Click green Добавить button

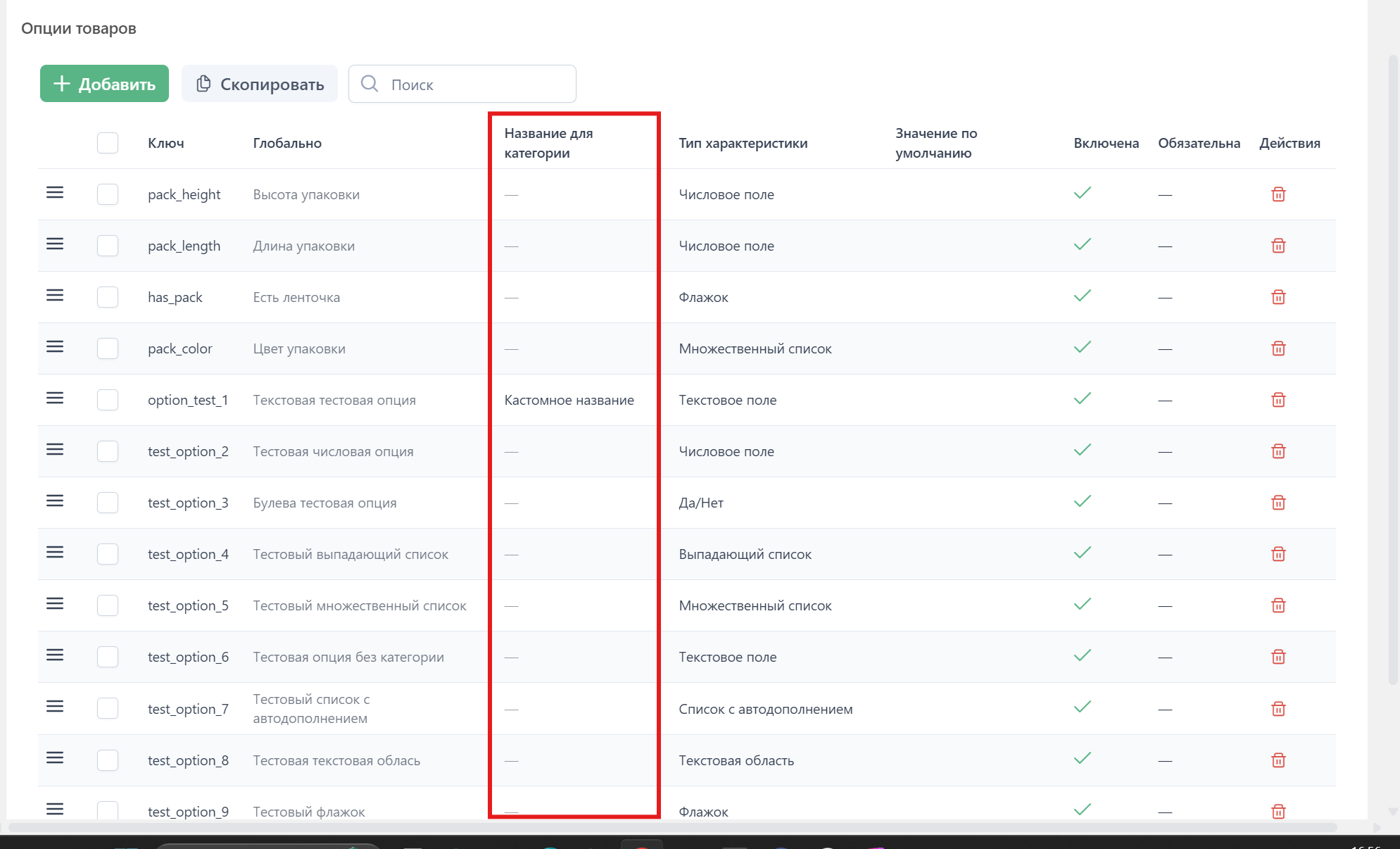tap(104, 84)
